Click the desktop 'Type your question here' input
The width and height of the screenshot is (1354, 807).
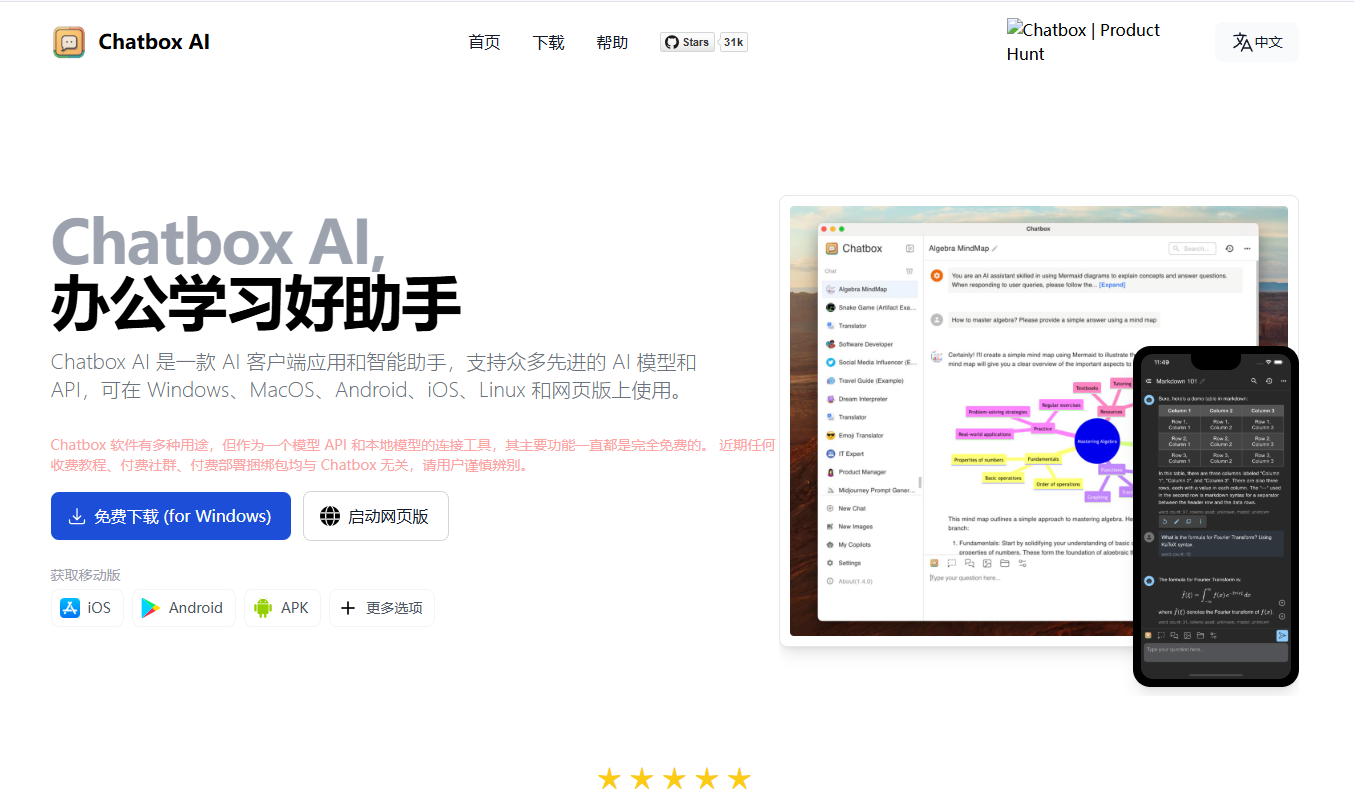coord(1030,578)
